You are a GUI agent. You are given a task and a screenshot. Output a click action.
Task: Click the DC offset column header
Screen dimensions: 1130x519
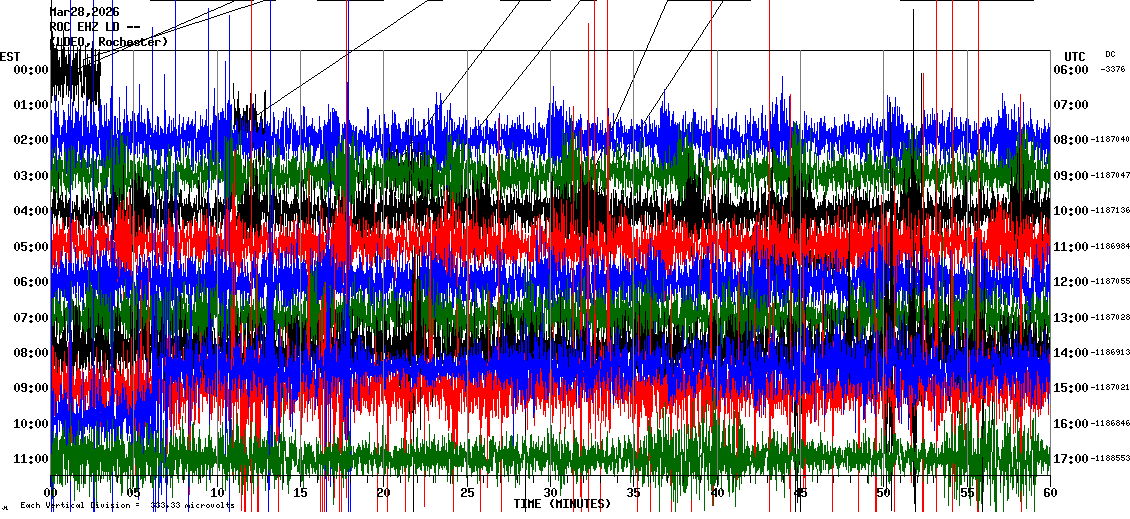coord(1110,54)
